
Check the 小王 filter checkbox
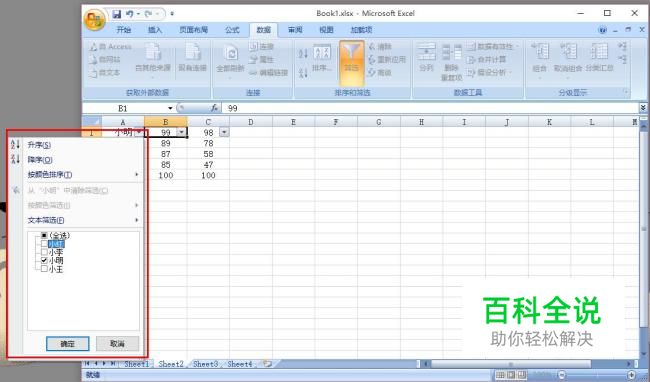click(44, 269)
